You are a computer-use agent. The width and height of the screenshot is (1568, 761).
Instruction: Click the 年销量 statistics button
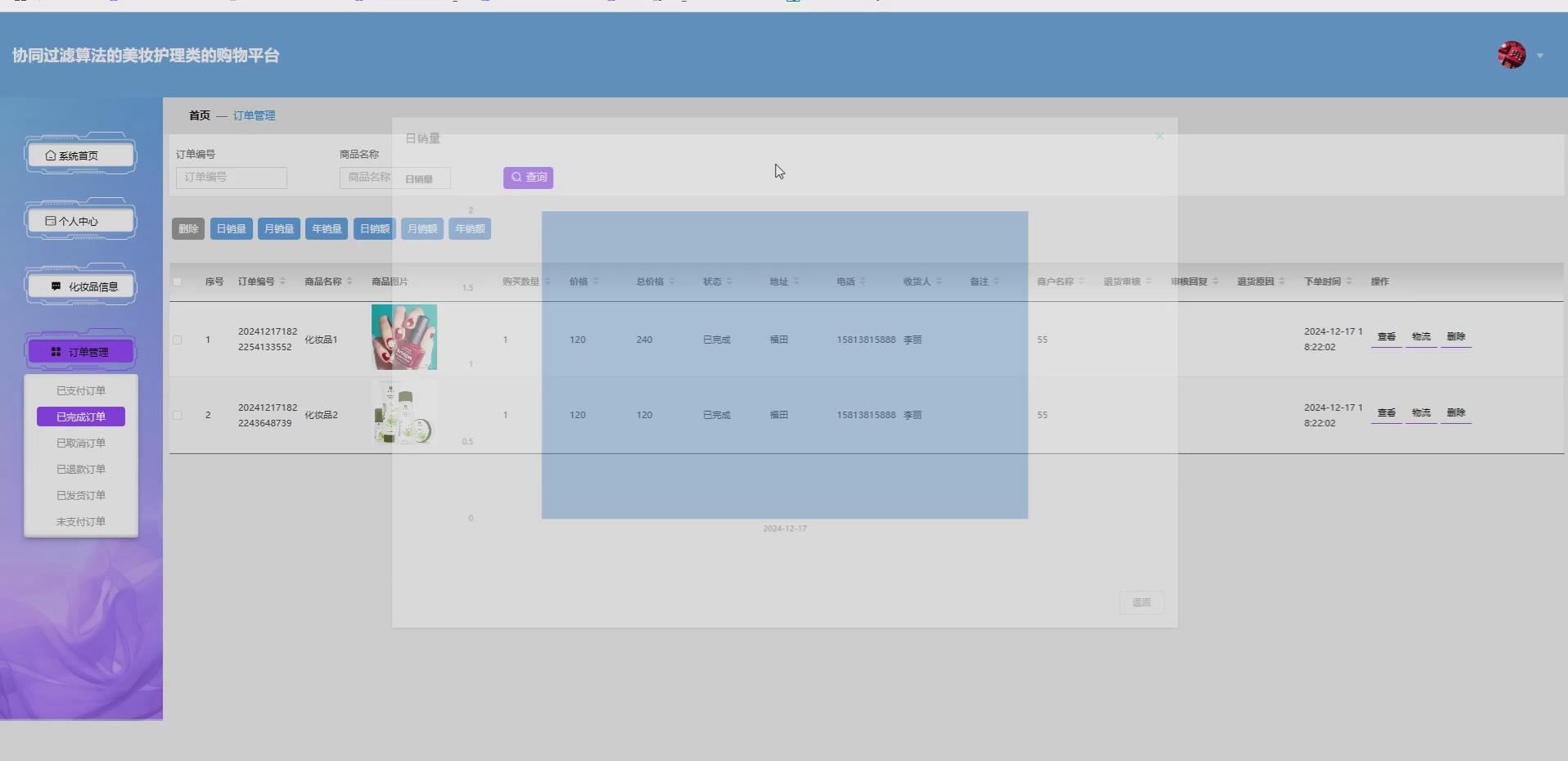pos(327,229)
